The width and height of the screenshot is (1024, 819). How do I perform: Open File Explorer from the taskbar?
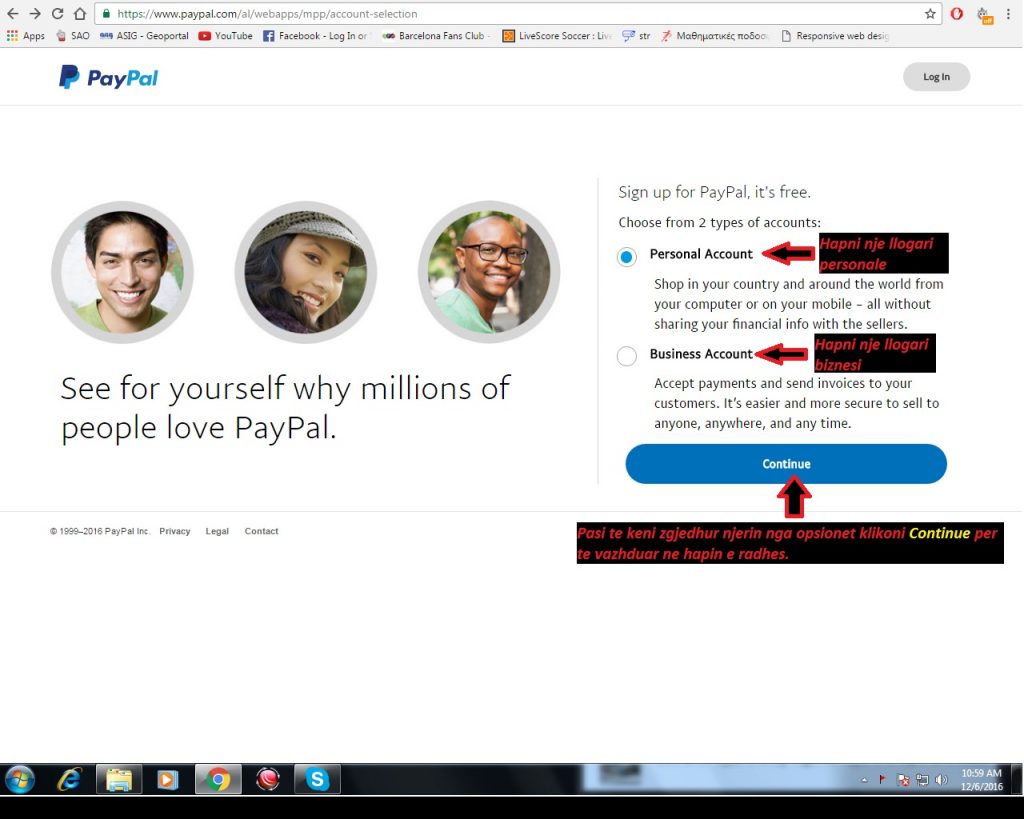click(x=119, y=779)
